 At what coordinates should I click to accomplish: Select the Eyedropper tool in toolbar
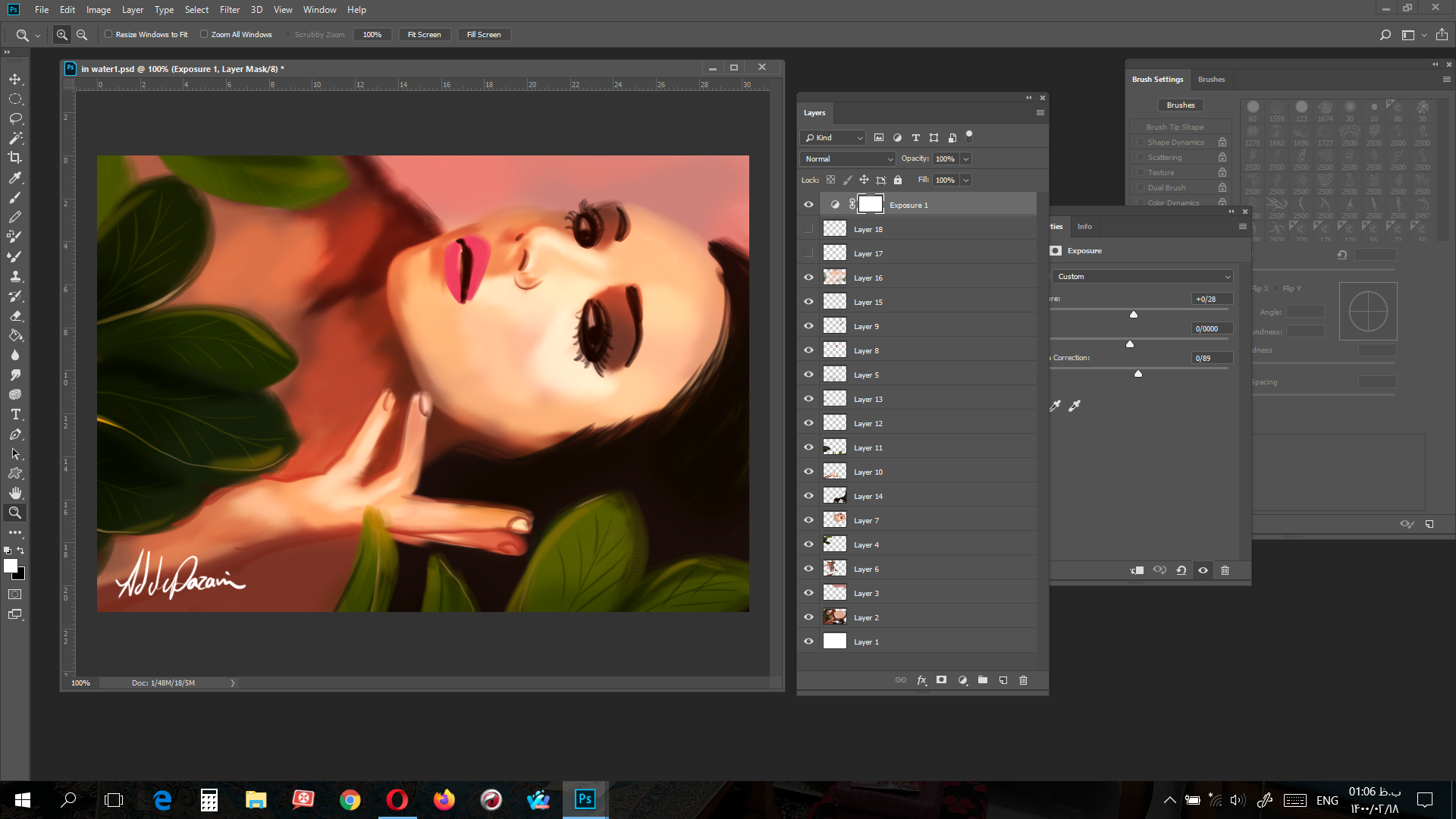tap(15, 177)
